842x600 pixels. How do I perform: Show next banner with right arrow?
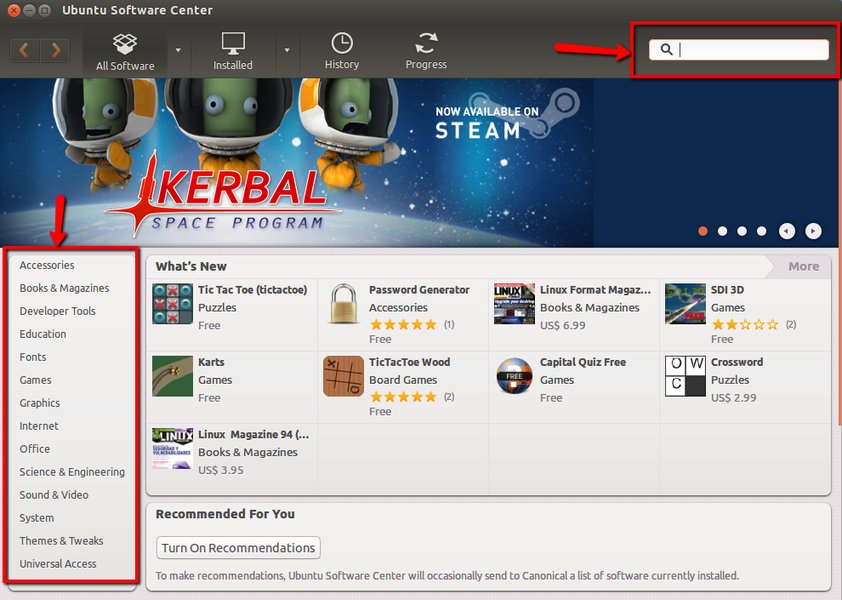[x=813, y=231]
